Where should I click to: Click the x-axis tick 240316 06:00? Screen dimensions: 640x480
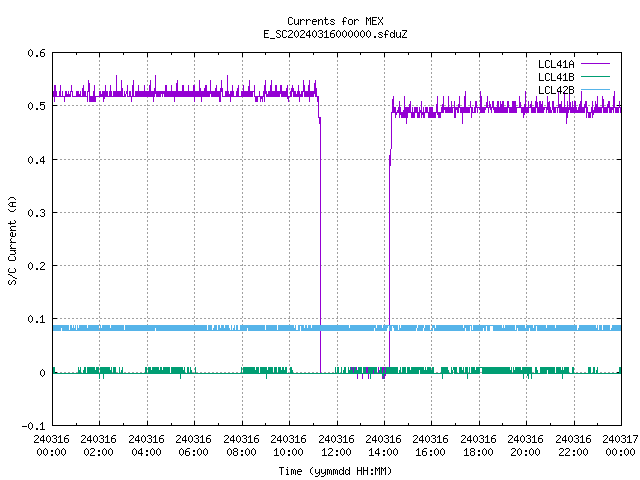coord(193,445)
